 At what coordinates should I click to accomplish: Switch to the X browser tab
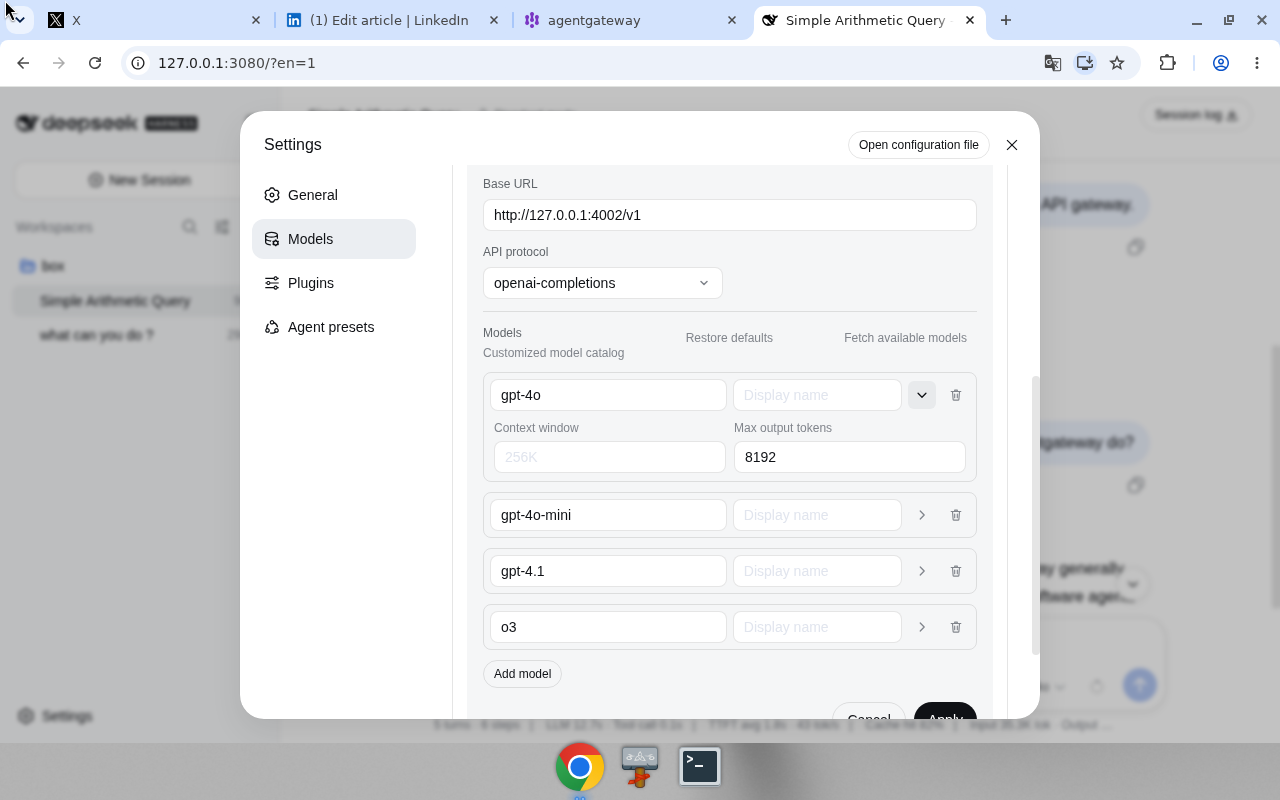click(155, 20)
